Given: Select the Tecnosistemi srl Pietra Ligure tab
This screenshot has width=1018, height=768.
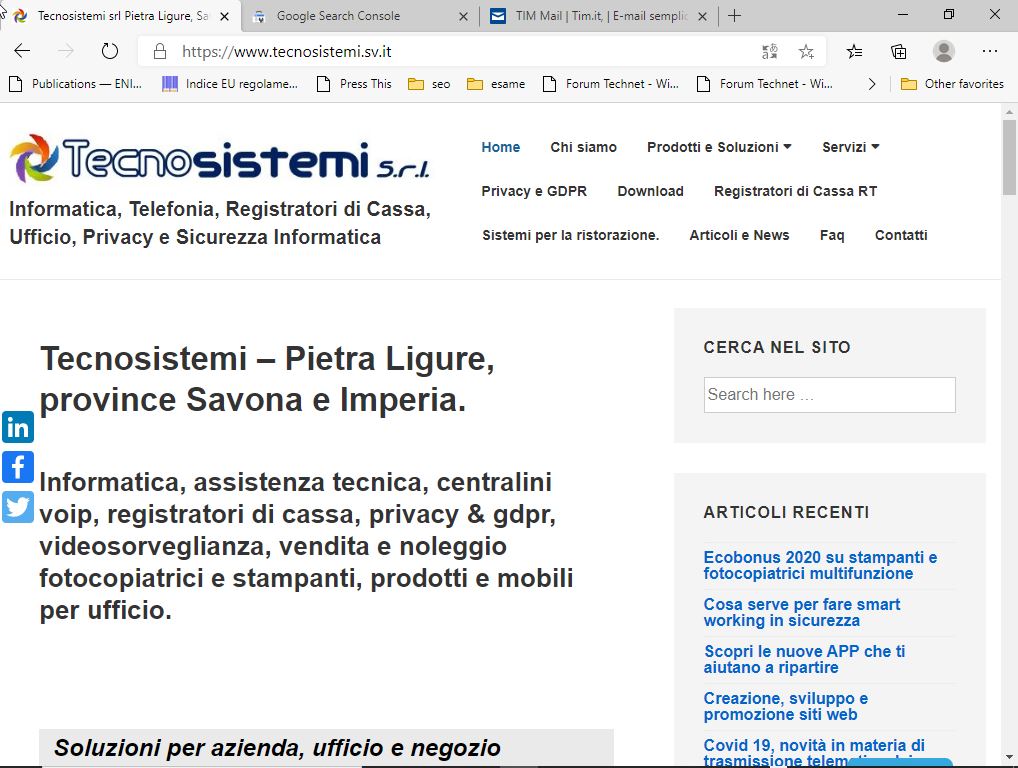Looking at the screenshot, I should [x=123, y=16].
